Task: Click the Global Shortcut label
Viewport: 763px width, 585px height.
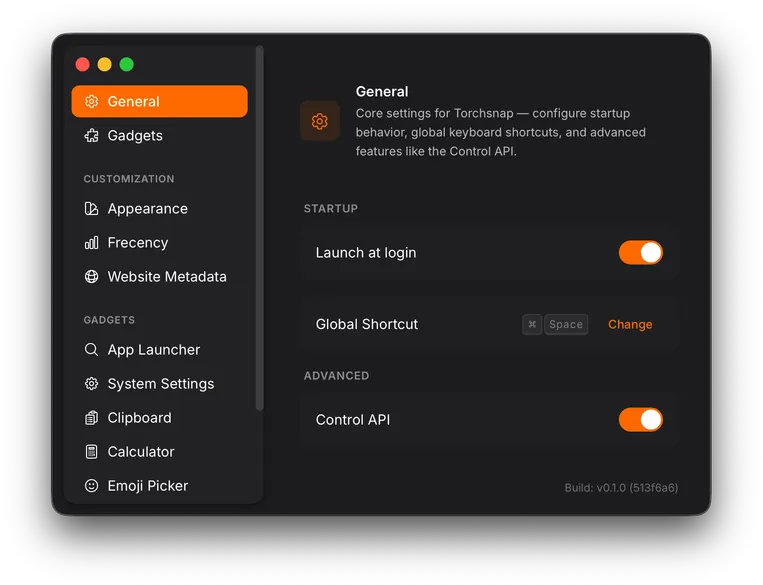Action: (x=367, y=324)
